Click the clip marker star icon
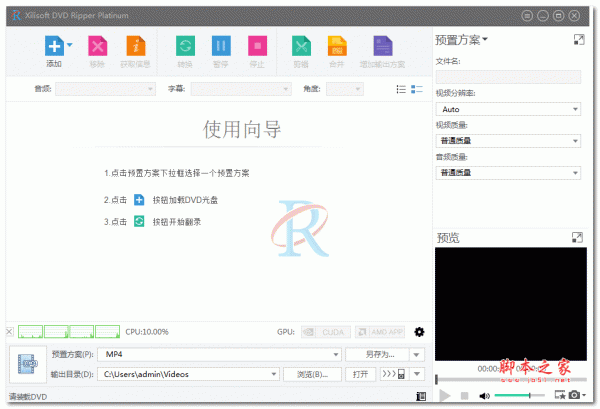600x409 pixels. [560, 395]
